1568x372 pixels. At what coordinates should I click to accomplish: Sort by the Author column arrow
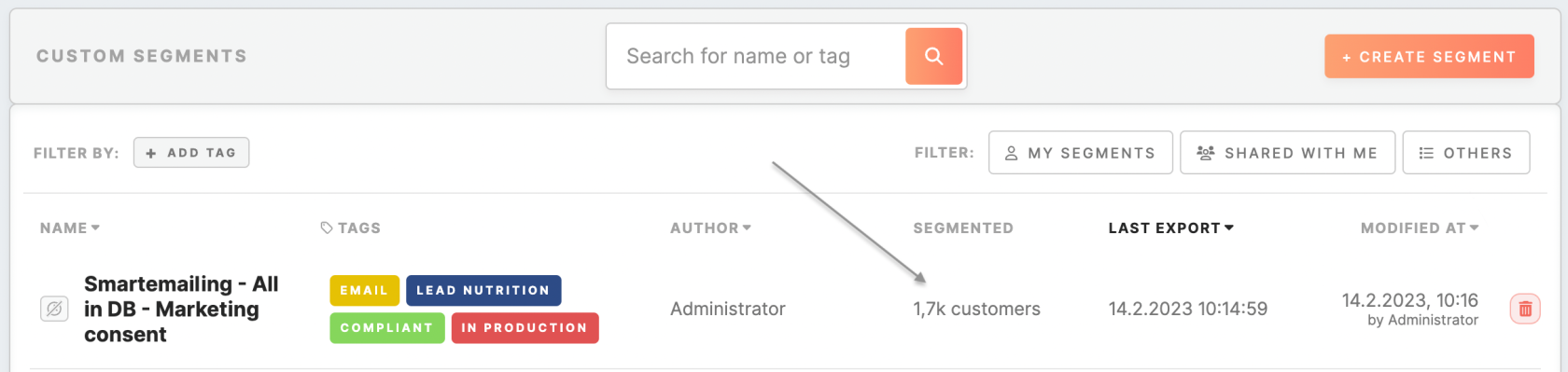point(747,227)
